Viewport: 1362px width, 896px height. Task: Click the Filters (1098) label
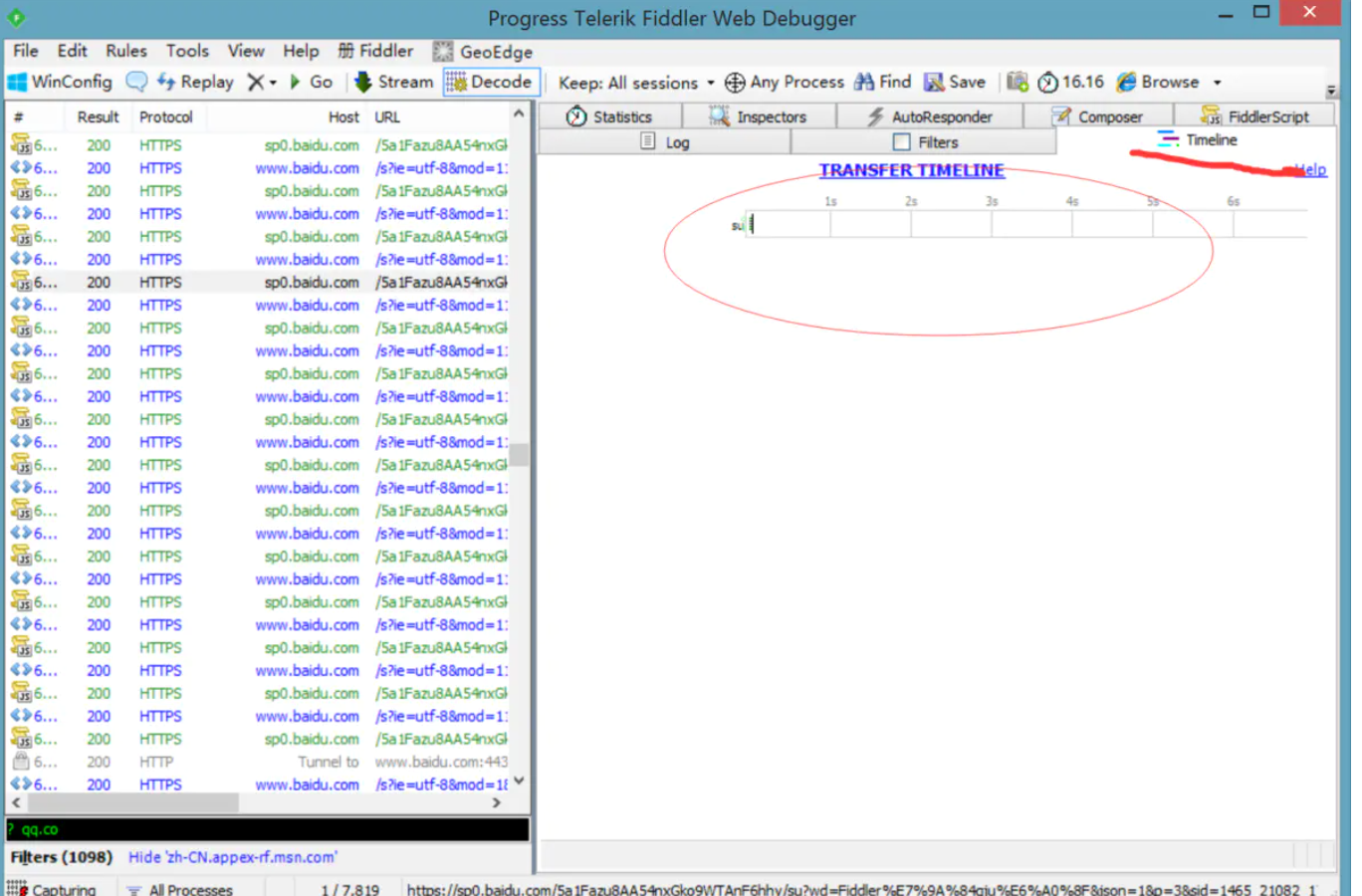click(61, 857)
